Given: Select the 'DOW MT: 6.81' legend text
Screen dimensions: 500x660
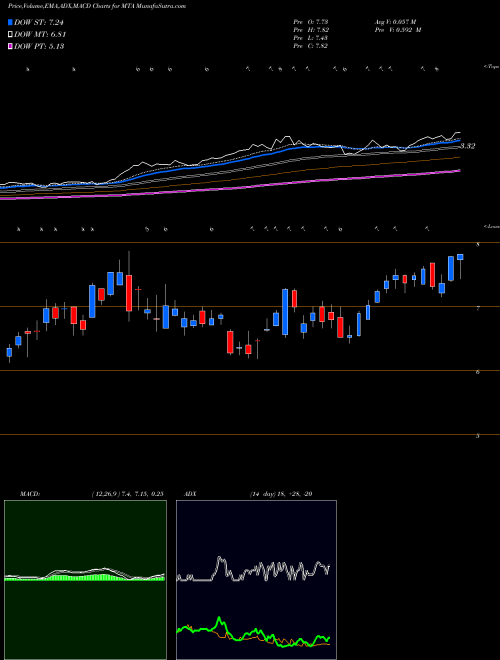Looking at the screenshot, I should [40, 34].
